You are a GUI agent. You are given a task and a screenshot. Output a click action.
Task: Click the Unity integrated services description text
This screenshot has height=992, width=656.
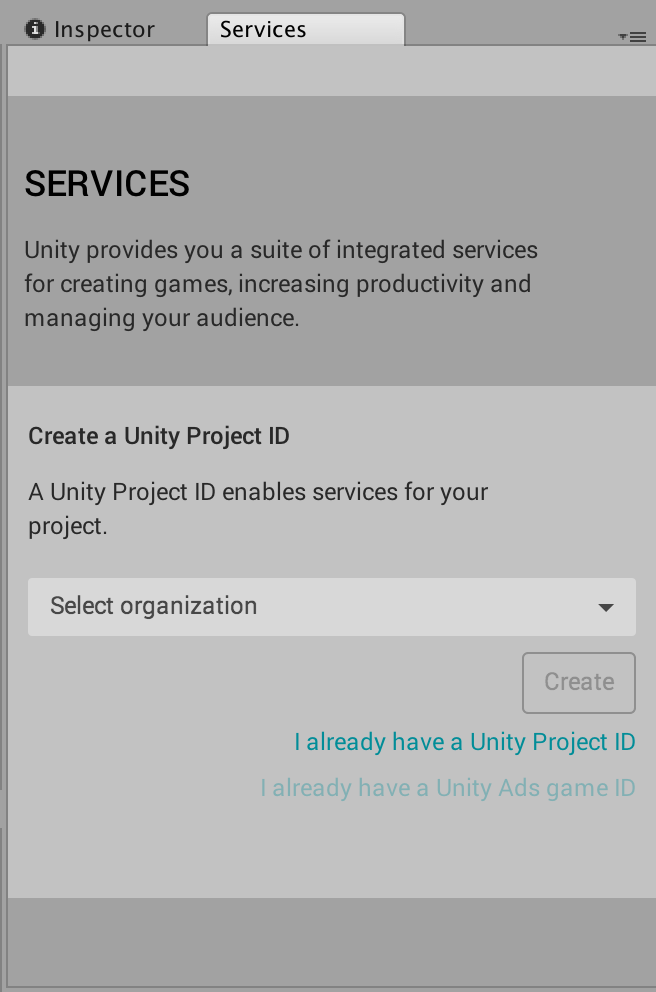tap(281, 284)
